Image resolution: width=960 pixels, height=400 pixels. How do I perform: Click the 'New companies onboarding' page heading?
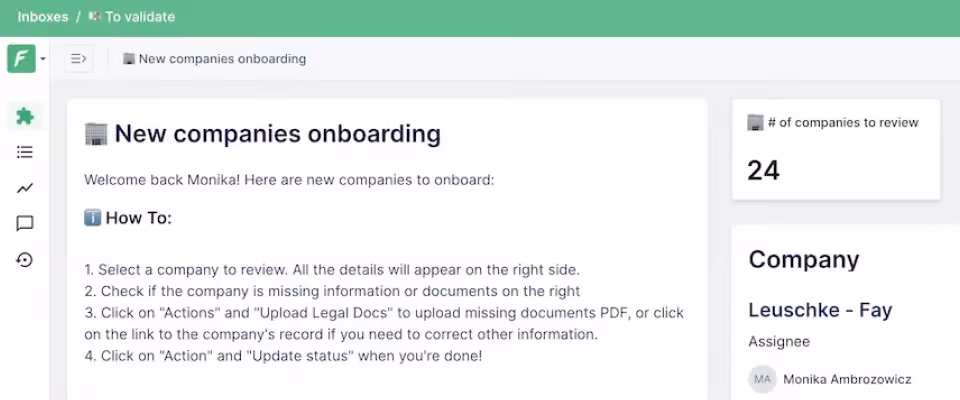(277, 134)
